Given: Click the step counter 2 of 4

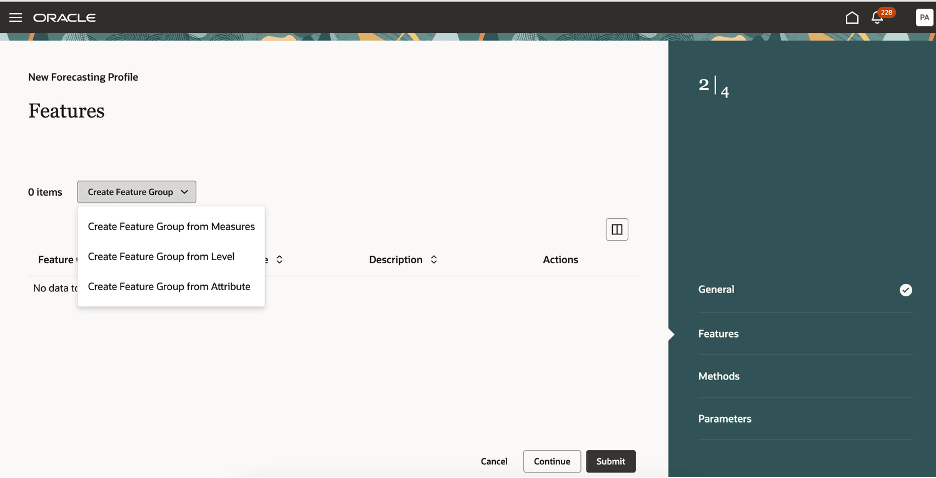Looking at the screenshot, I should tap(714, 87).
